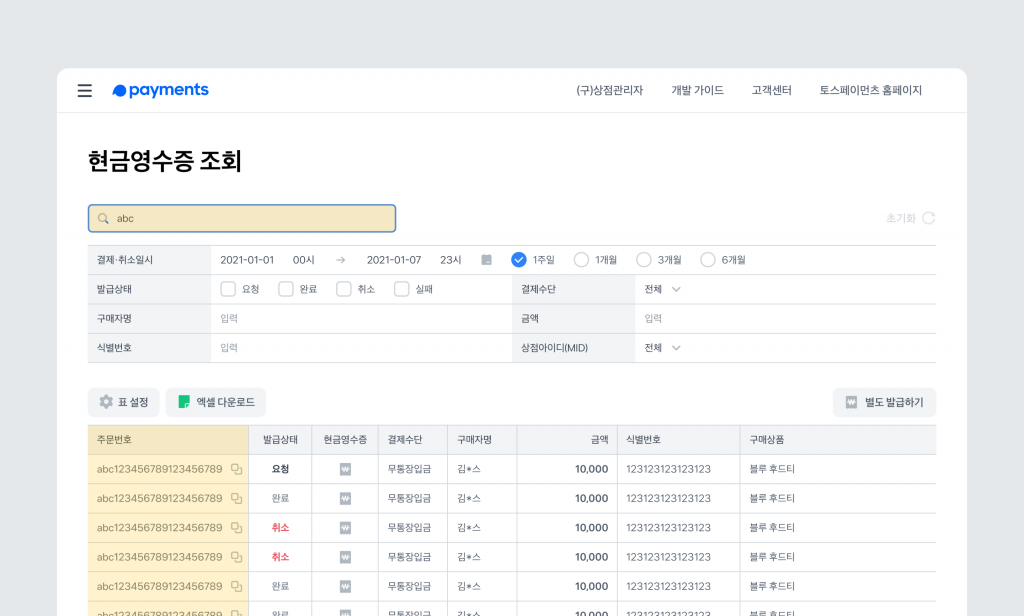Click the 별도 발급하기 button
The image size is (1024, 616).
coord(884,402)
